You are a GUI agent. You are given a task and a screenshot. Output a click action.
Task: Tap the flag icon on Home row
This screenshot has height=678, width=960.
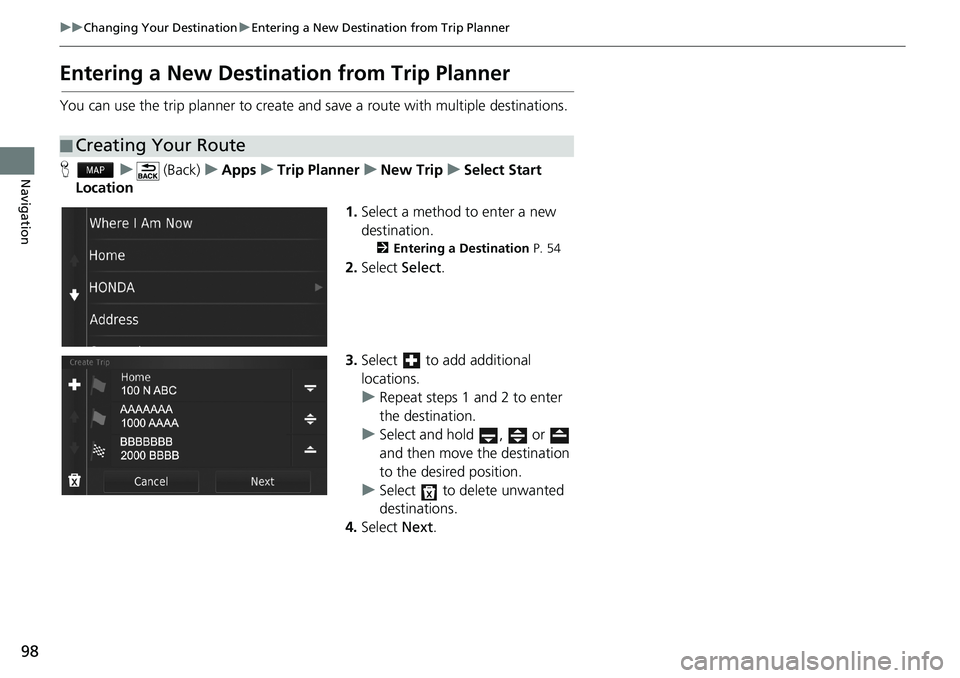coord(98,386)
